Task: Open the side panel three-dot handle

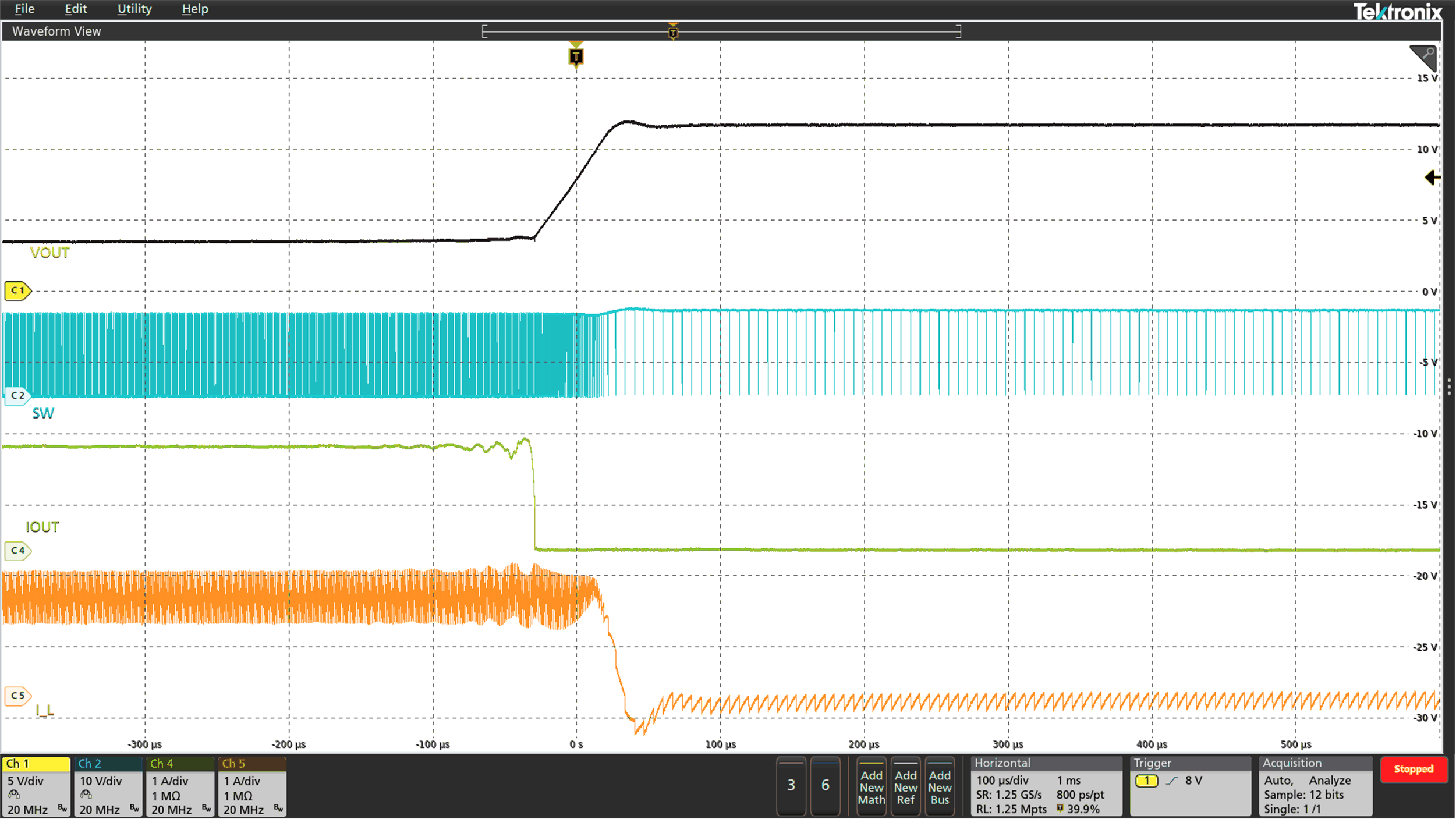Action: click(x=1449, y=387)
